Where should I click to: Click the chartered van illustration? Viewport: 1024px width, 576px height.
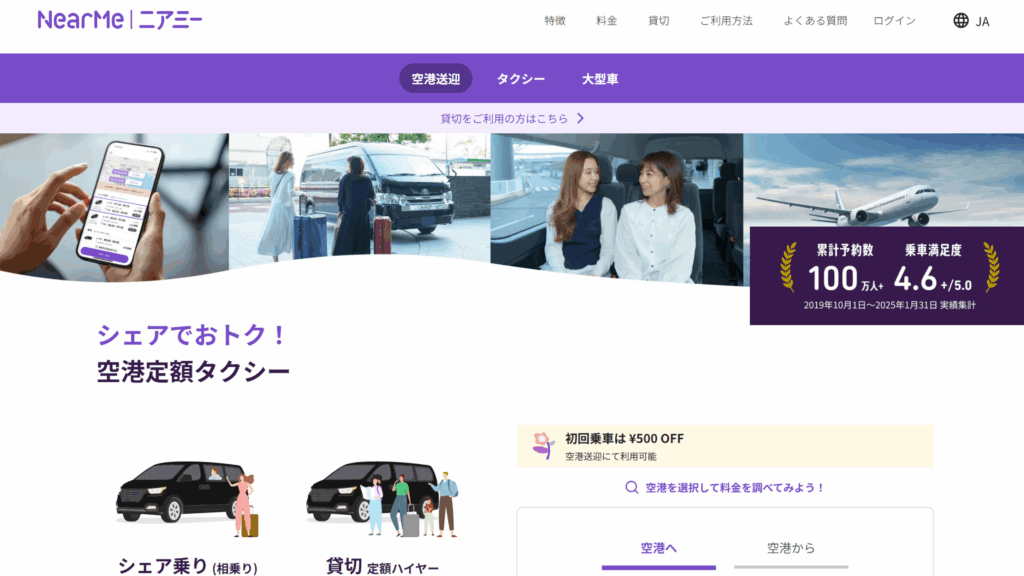pos(382,497)
